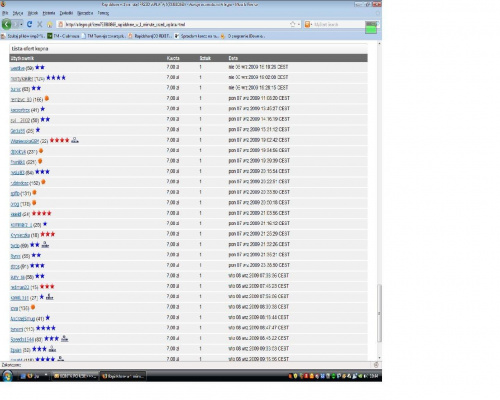This screenshot has height=400, width=500.
Task: Open the Edycja menu
Action: [x=18, y=13]
